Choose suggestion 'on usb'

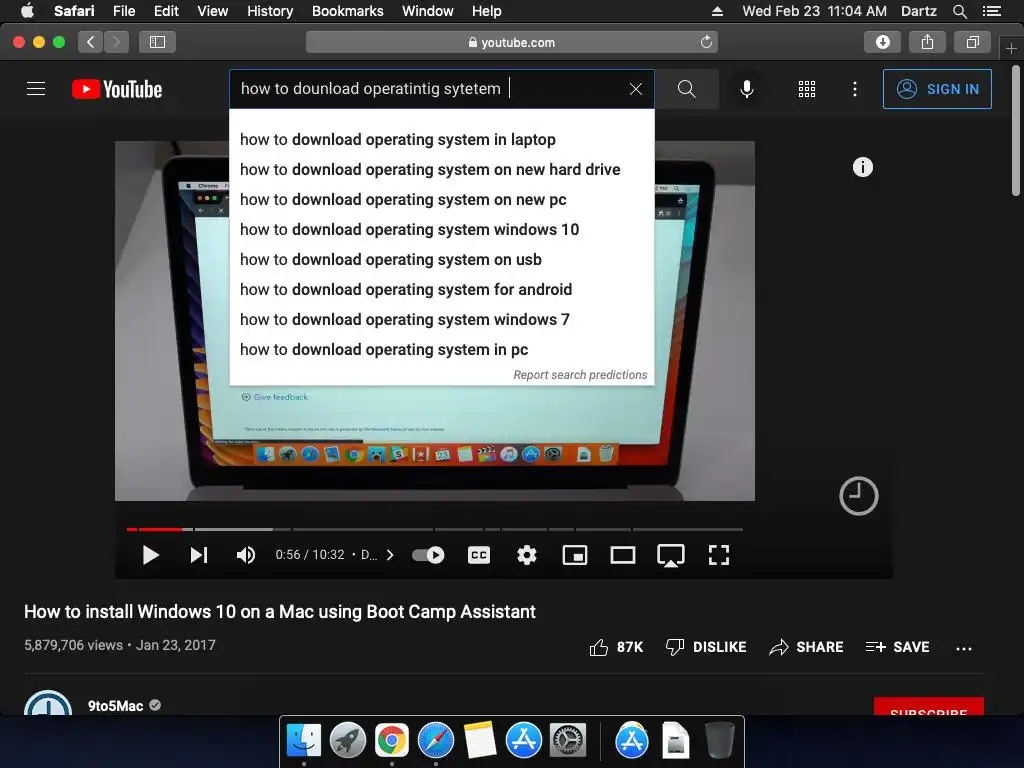pyautogui.click(x=441, y=260)
